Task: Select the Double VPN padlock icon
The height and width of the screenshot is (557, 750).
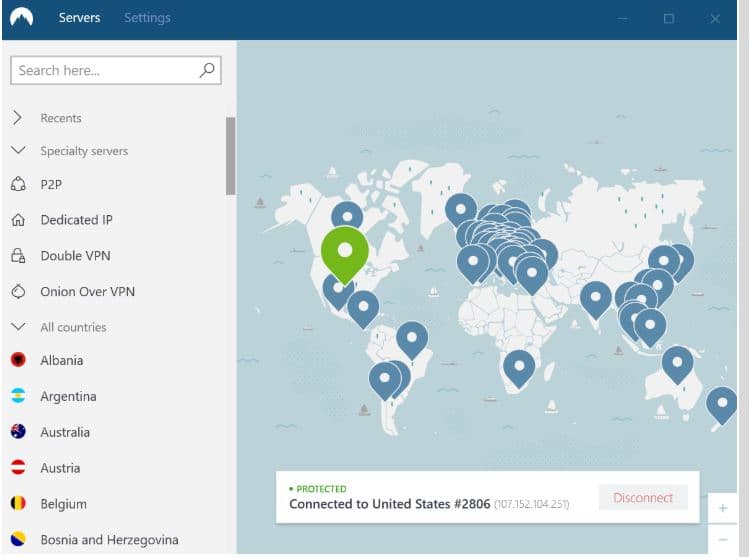Action: click(18, 256)
